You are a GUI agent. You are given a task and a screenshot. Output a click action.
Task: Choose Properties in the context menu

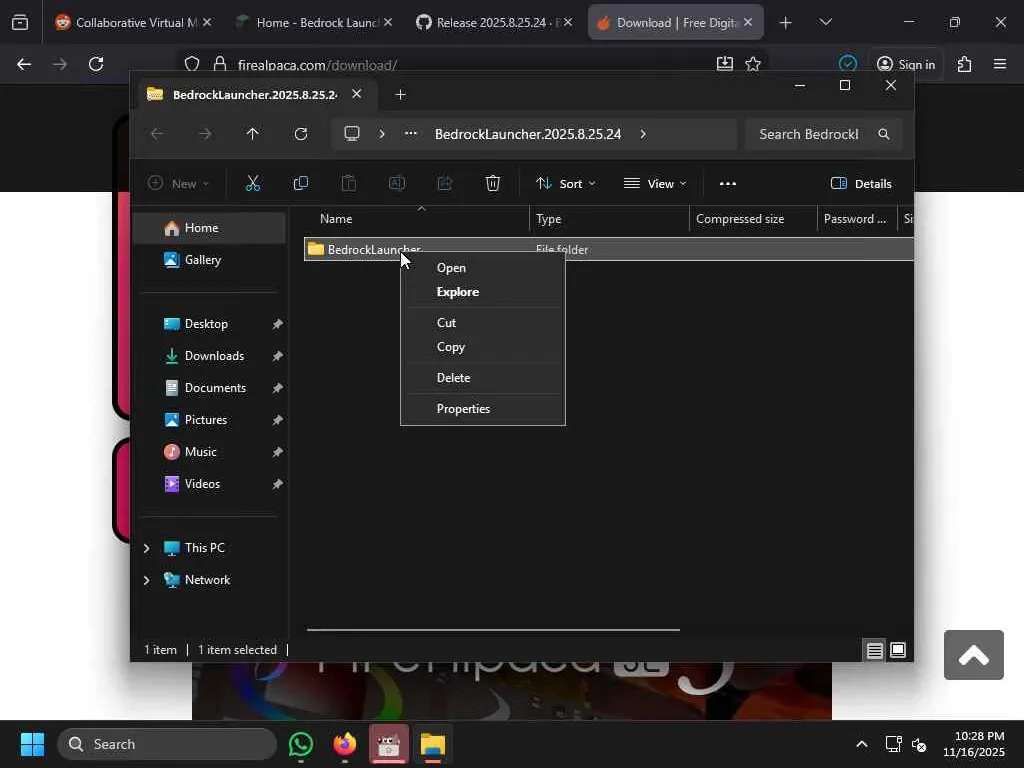tap(483, 409)
